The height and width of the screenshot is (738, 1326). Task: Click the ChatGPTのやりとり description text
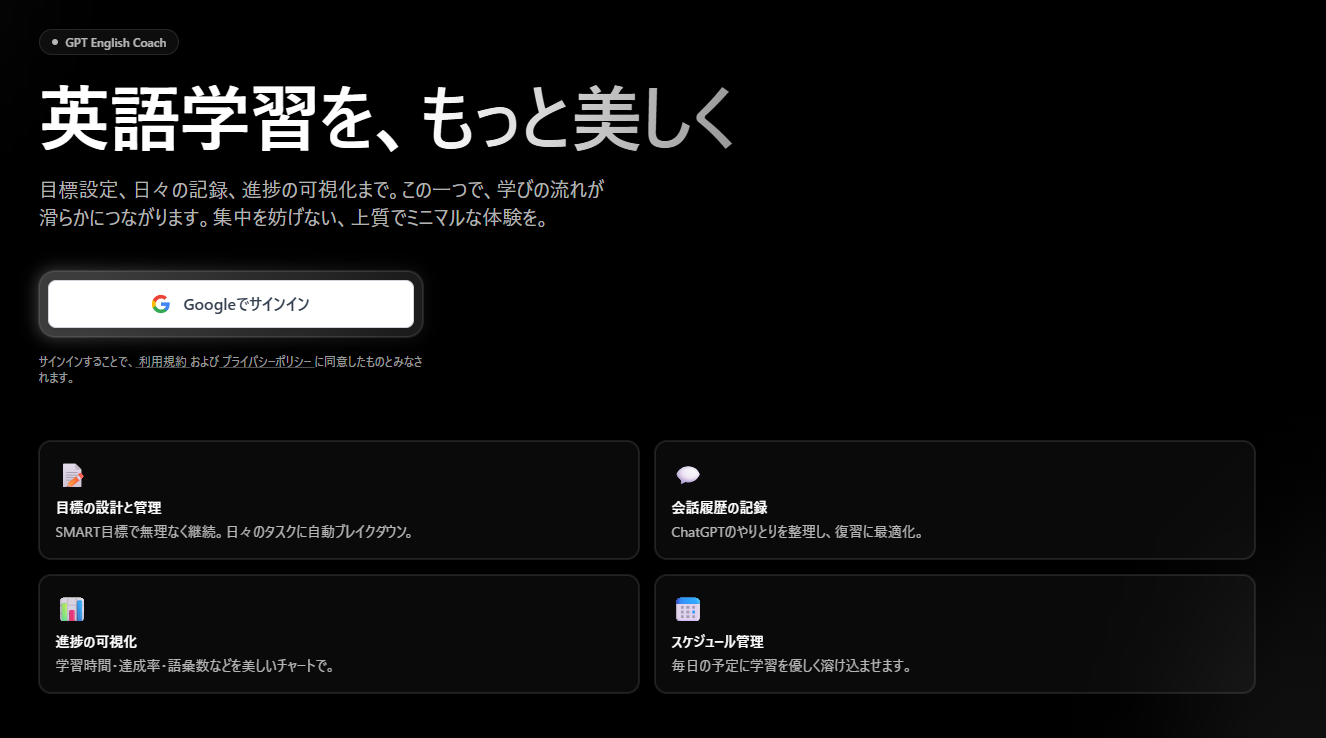tap(797, 532)
